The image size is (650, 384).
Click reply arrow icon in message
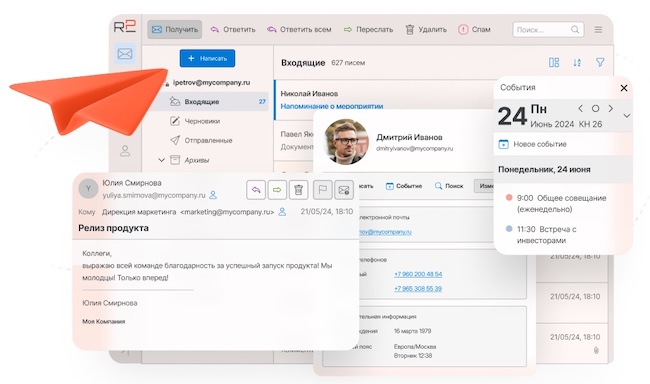pyautogui.click(x=256, y=190)
